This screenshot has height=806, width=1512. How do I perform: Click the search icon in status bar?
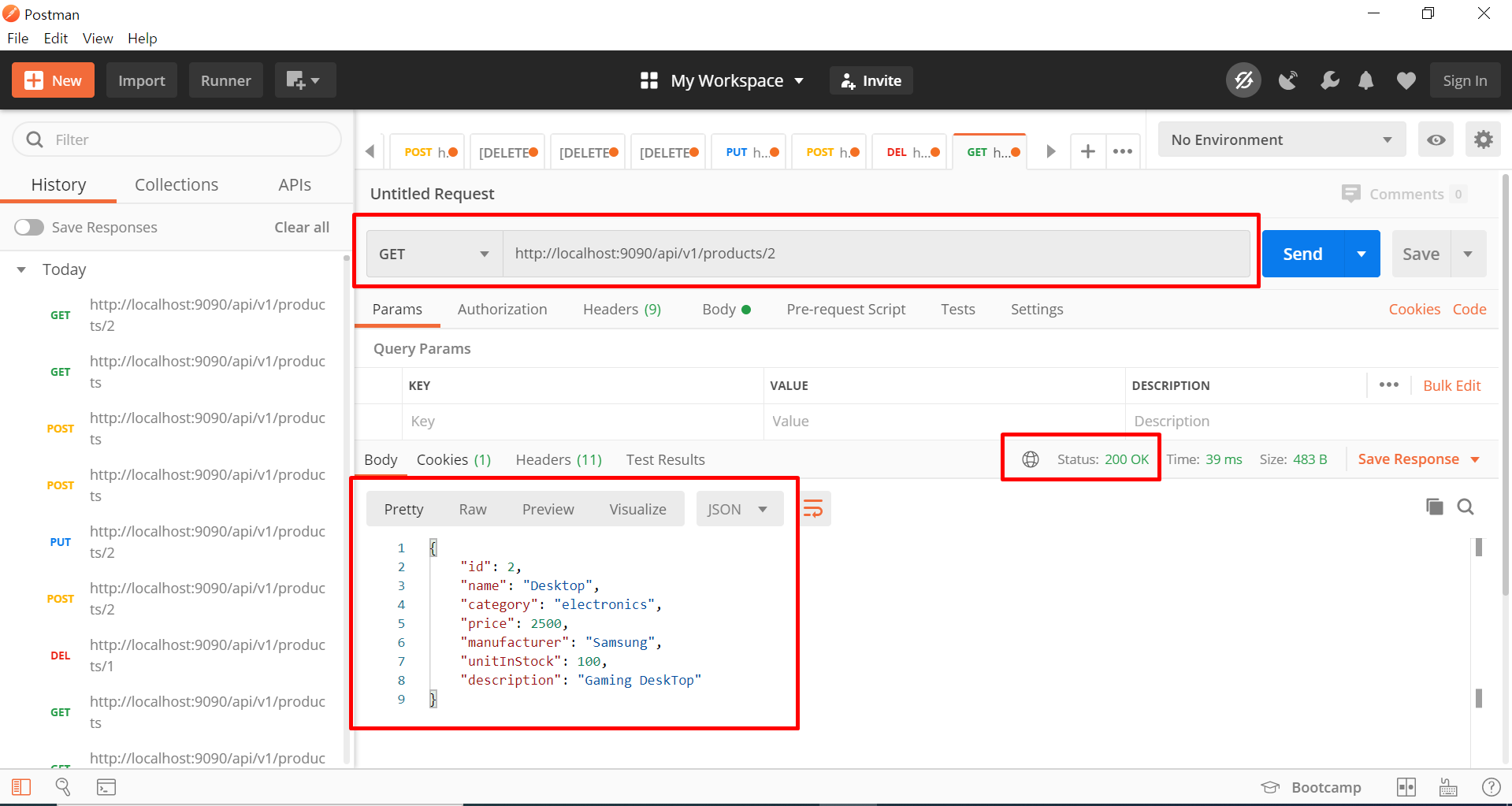(x=63, y=786)
